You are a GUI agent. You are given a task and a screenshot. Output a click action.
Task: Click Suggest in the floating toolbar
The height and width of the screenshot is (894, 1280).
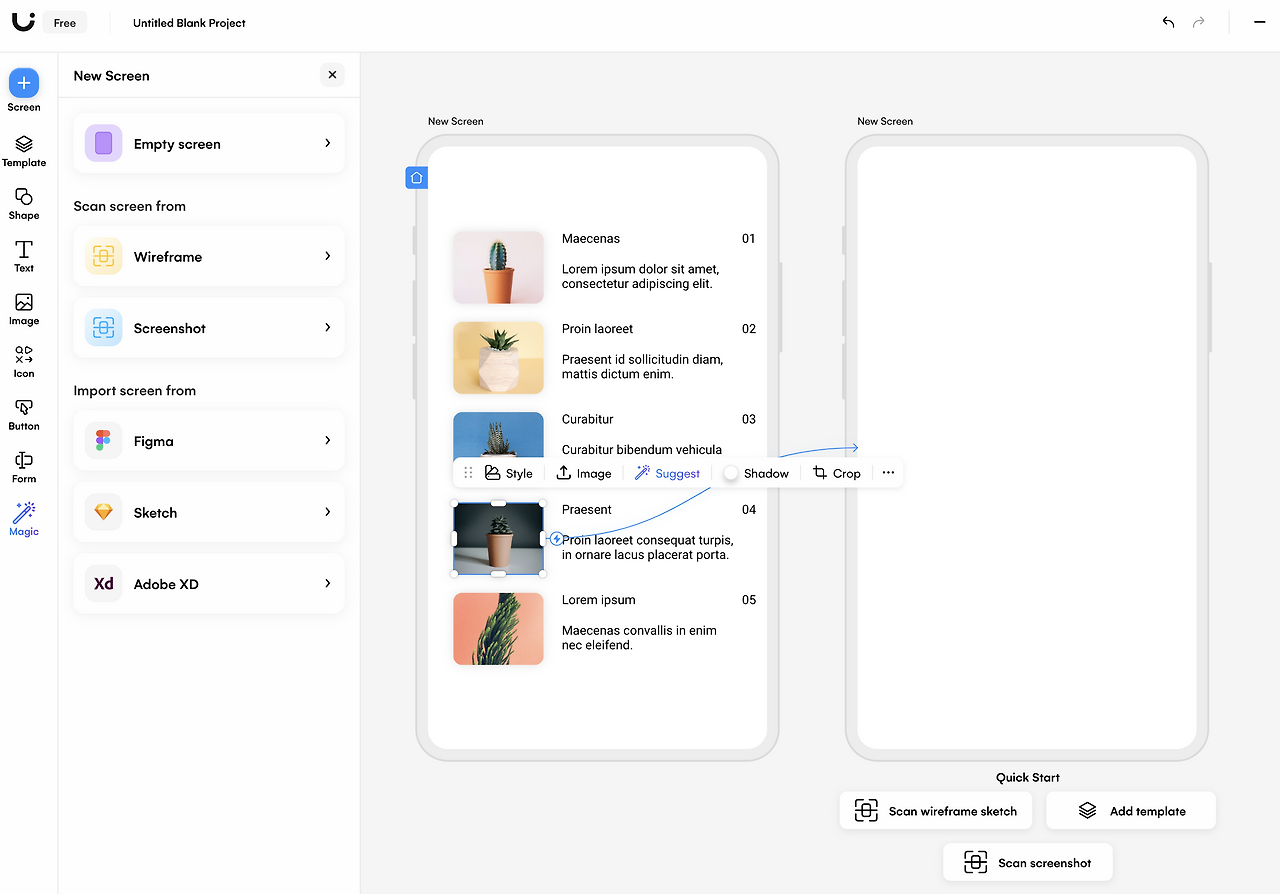pos(667,473)
